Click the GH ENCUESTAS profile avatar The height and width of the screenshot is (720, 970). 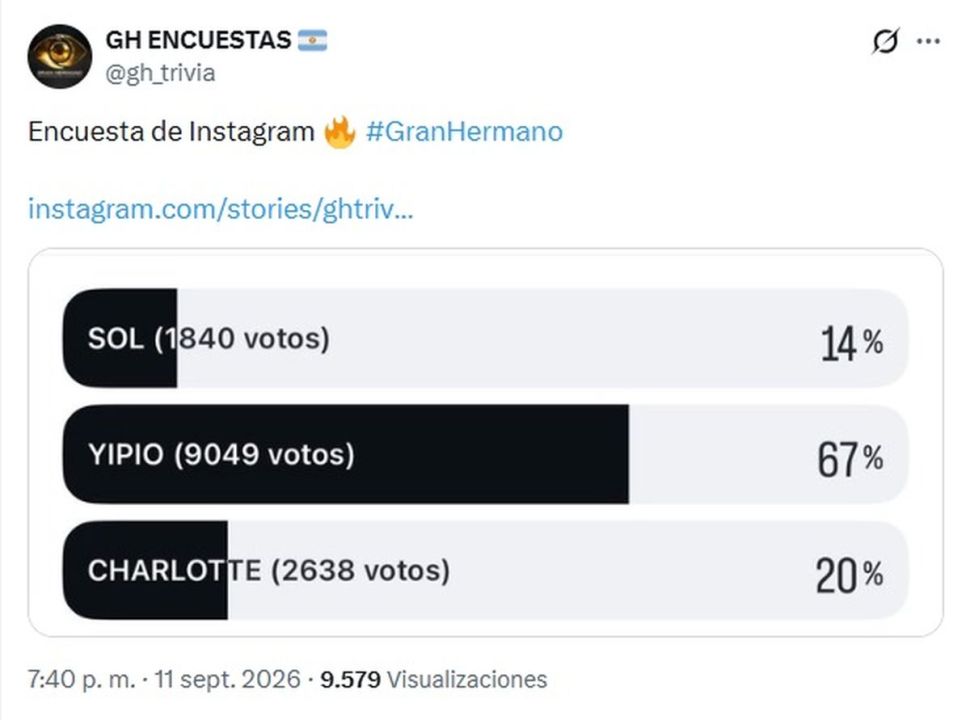pos(59,56)
